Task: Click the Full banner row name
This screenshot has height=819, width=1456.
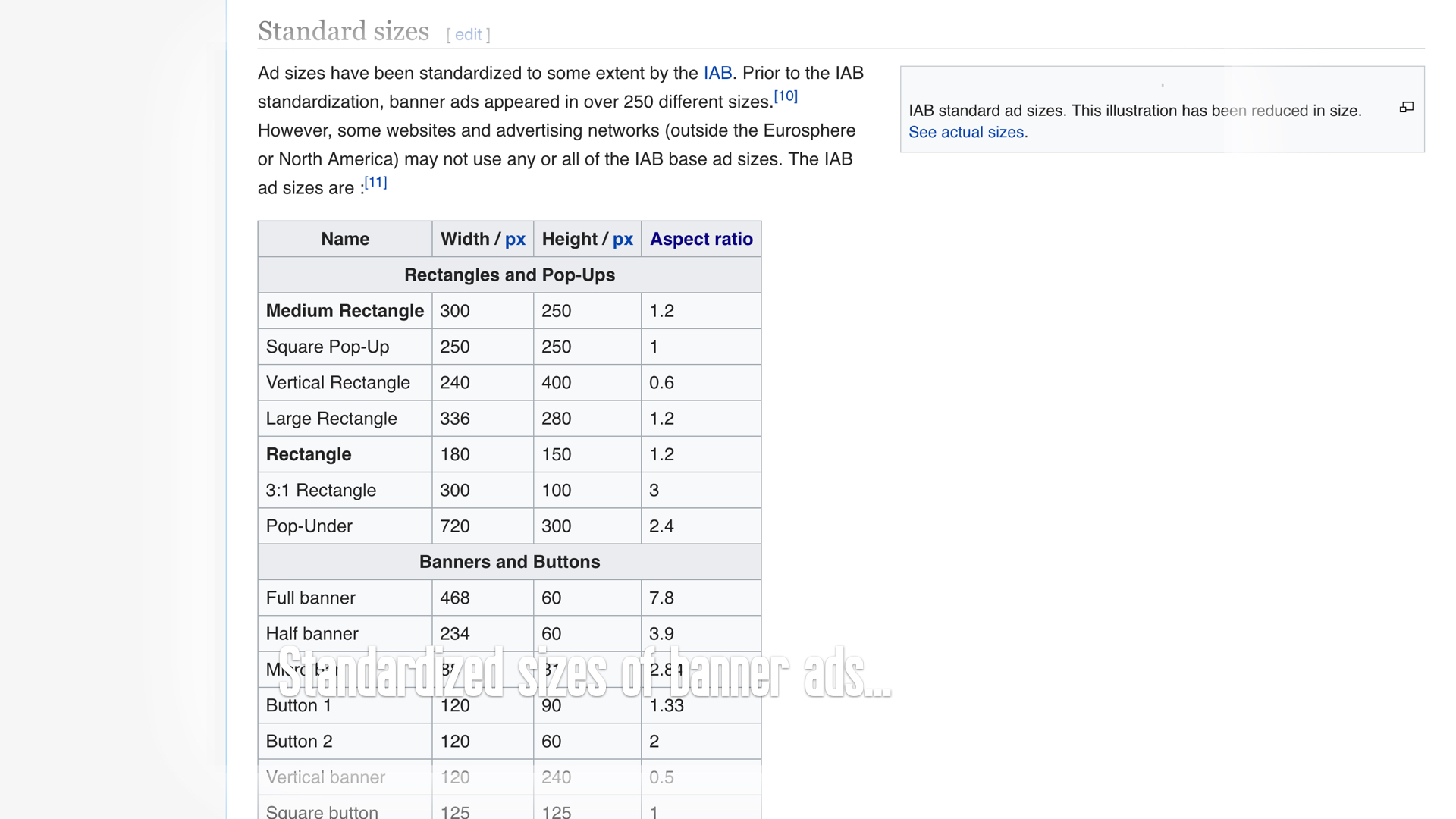Action: pyautogui.click(x=311, y=598)
